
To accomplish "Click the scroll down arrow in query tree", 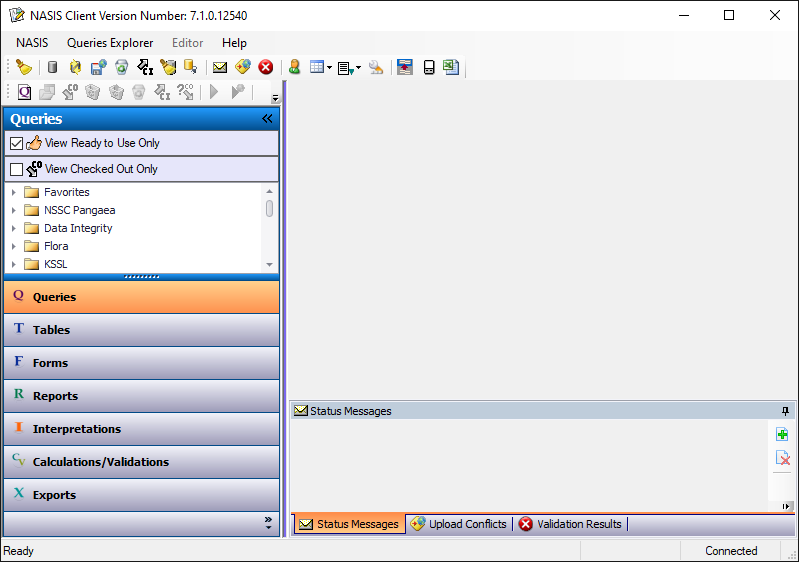I will point(270,265).
